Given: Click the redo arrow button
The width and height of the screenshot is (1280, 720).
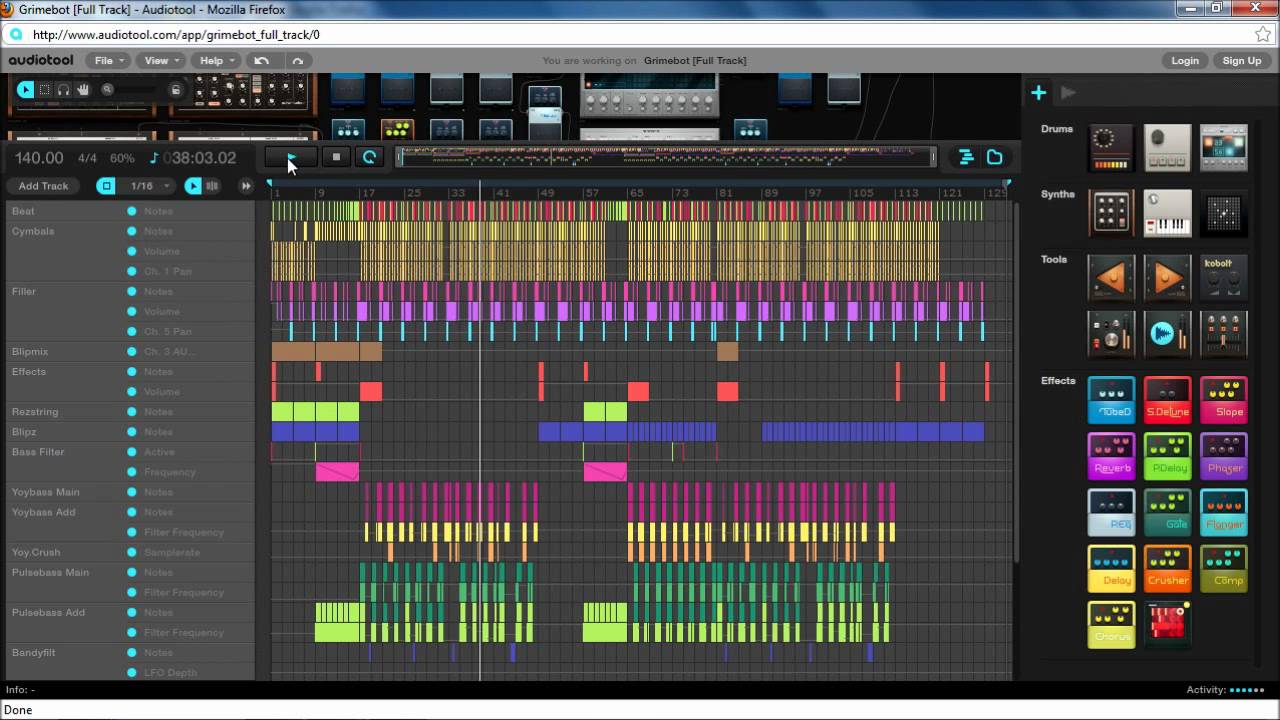Looking at the screenshot, I should pos(297,61).
